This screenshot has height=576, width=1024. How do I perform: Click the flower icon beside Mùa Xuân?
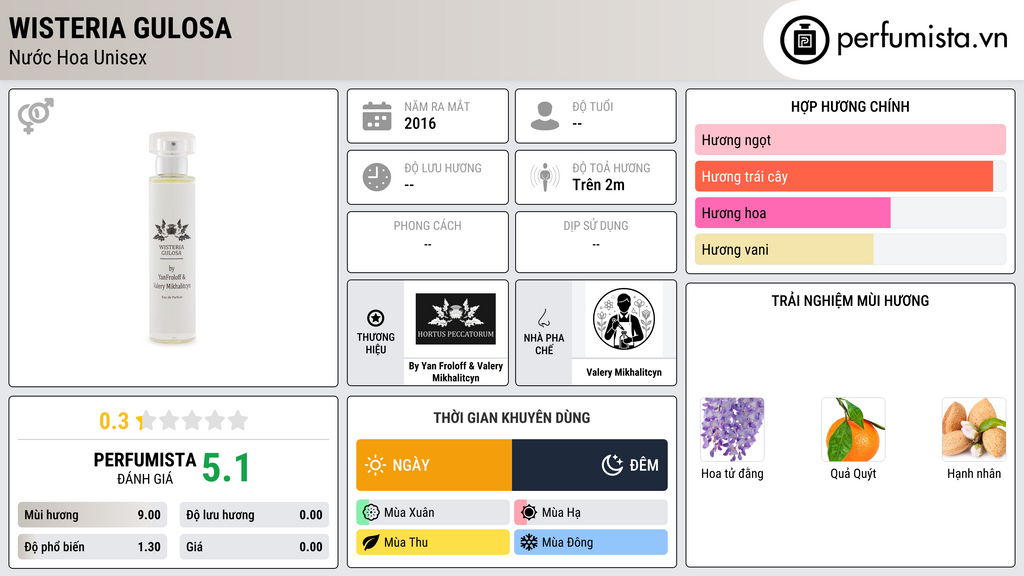coord(371,513)
